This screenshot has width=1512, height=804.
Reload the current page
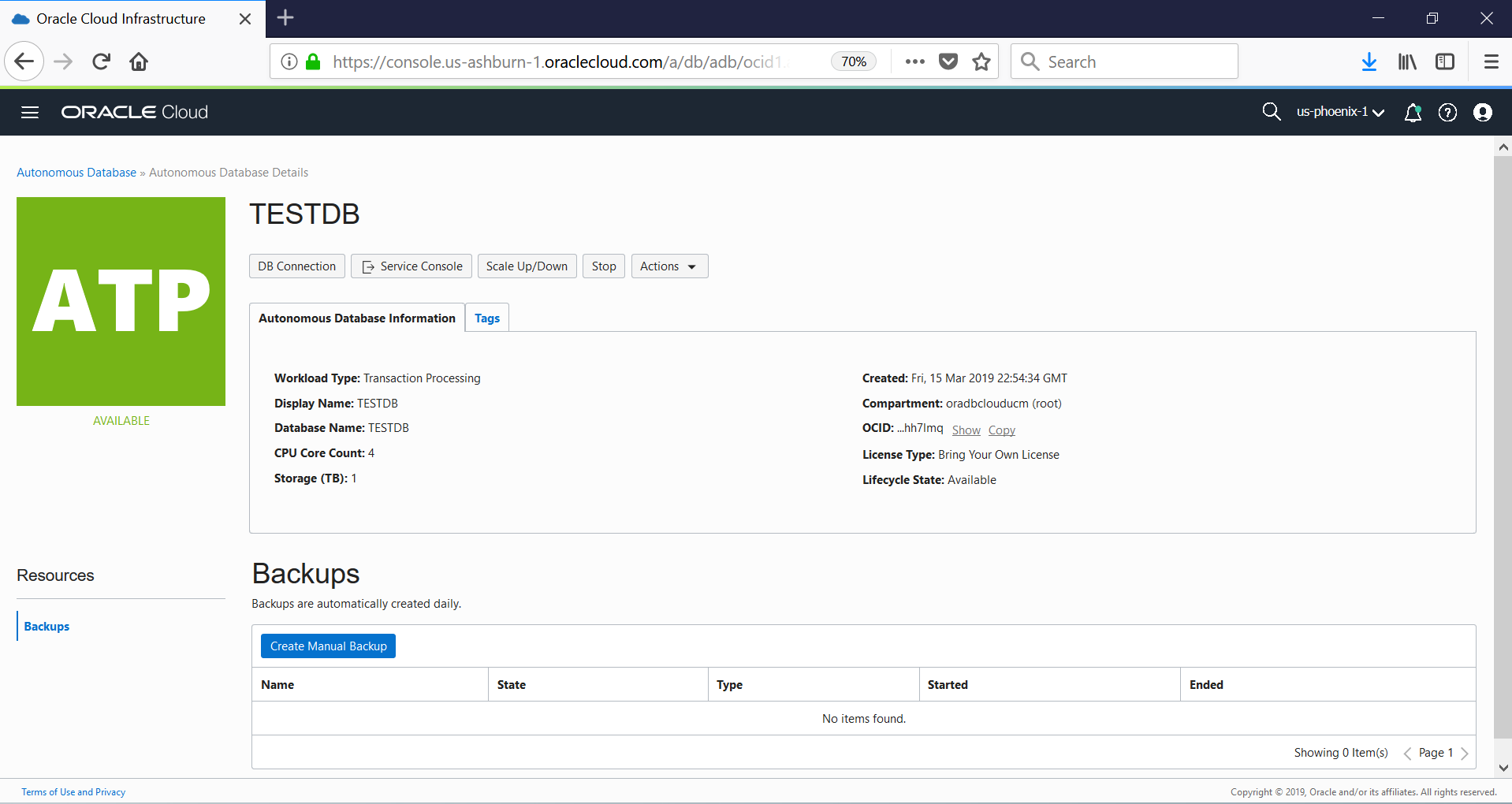101,61
